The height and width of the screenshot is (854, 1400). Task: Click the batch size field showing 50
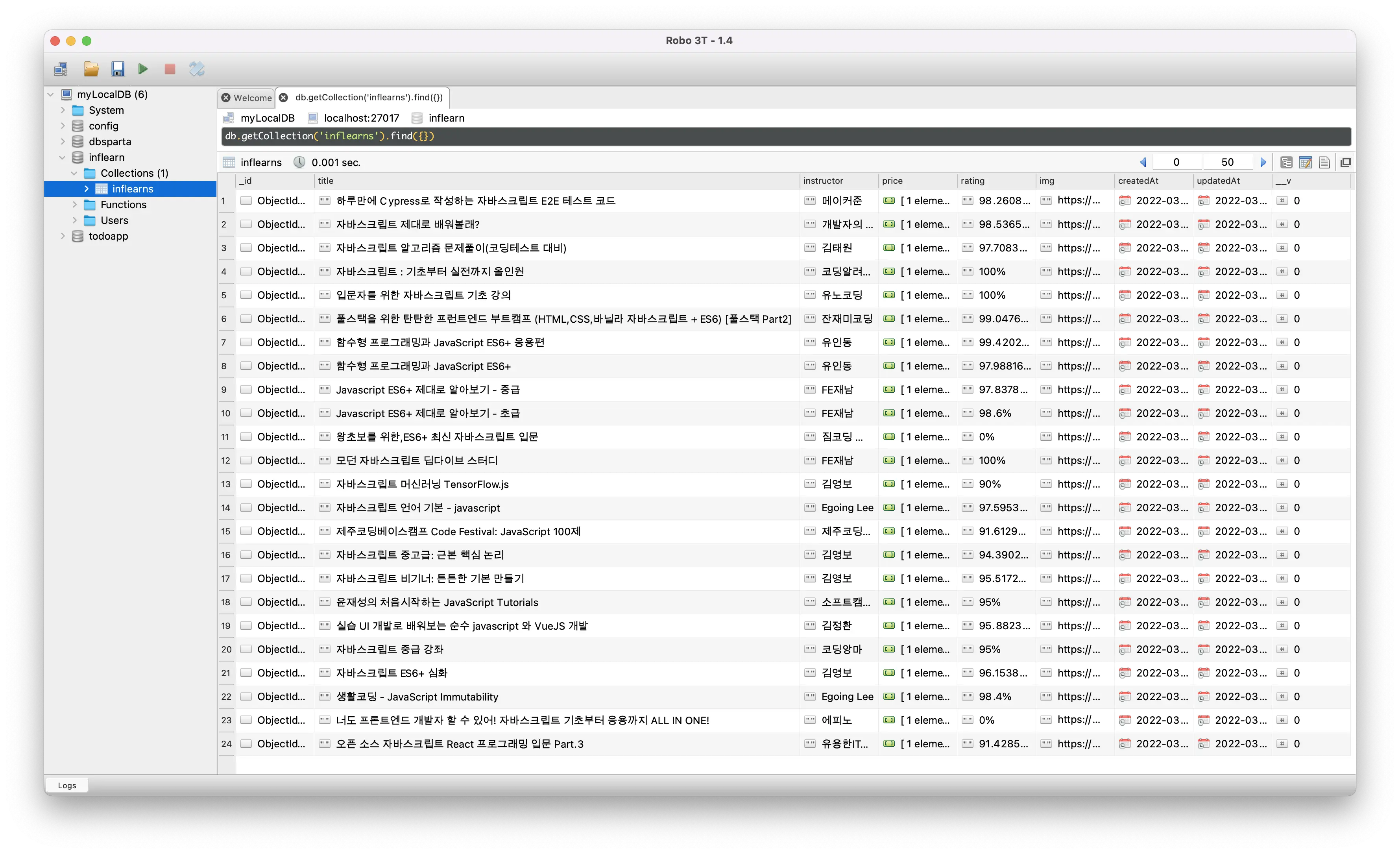pyautogui.click(x=1227, y=163)
